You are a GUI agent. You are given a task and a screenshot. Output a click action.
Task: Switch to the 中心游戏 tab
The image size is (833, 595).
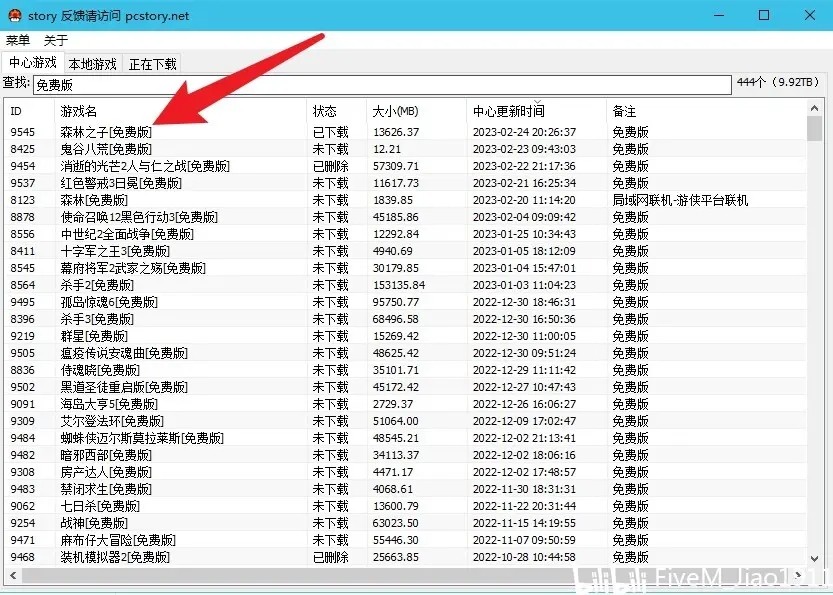coord(33,62)
